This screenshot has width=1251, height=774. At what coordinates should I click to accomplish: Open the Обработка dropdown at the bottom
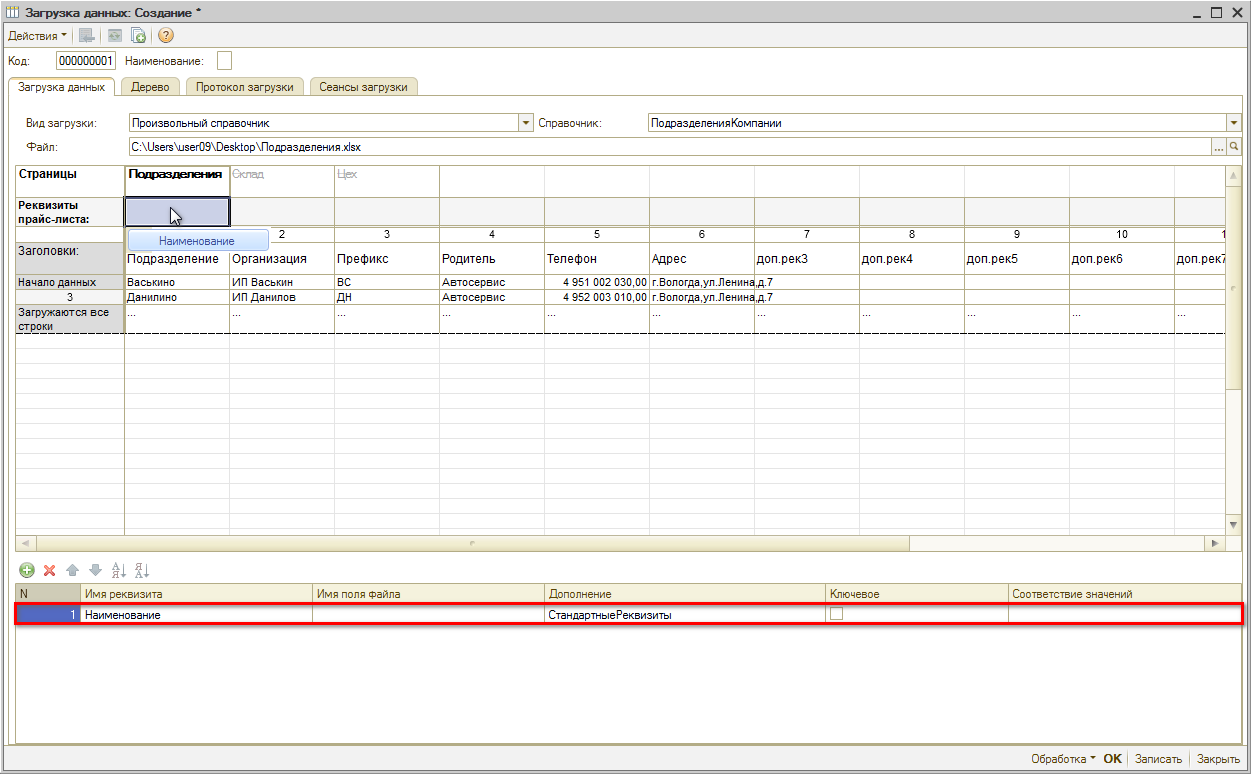point(1063,759)
